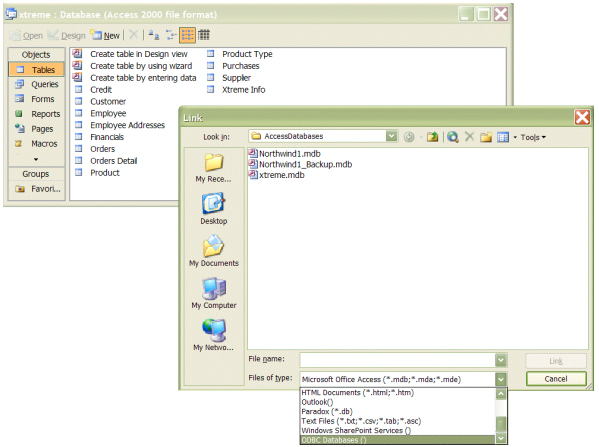Image resolution: width=599 pixels, height=447 pixels.
Task: Open Search the Web icon in Link dialog
Action: point(453,136)
